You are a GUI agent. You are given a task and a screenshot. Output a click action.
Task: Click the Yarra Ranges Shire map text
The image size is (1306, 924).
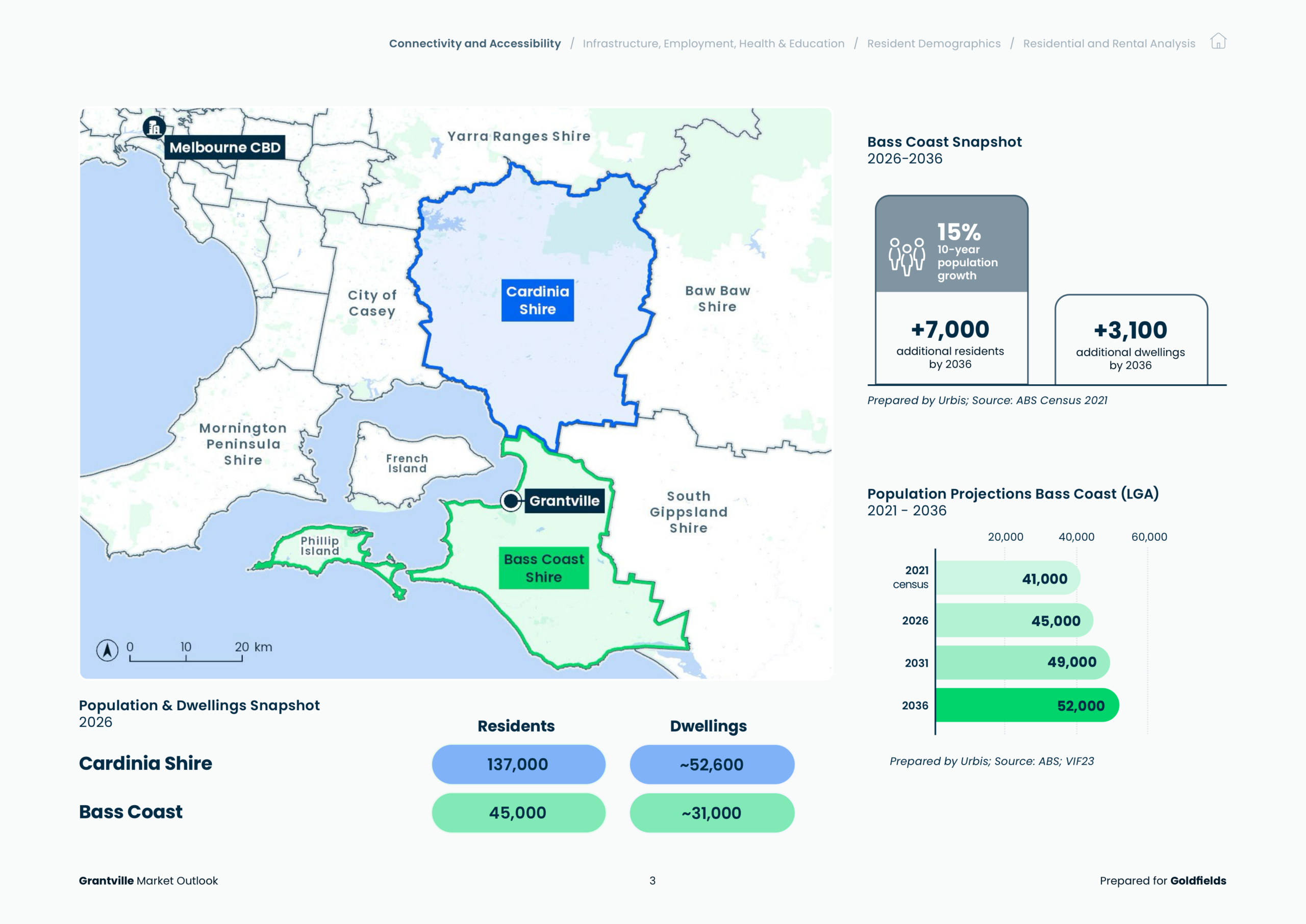coord(519,136)
